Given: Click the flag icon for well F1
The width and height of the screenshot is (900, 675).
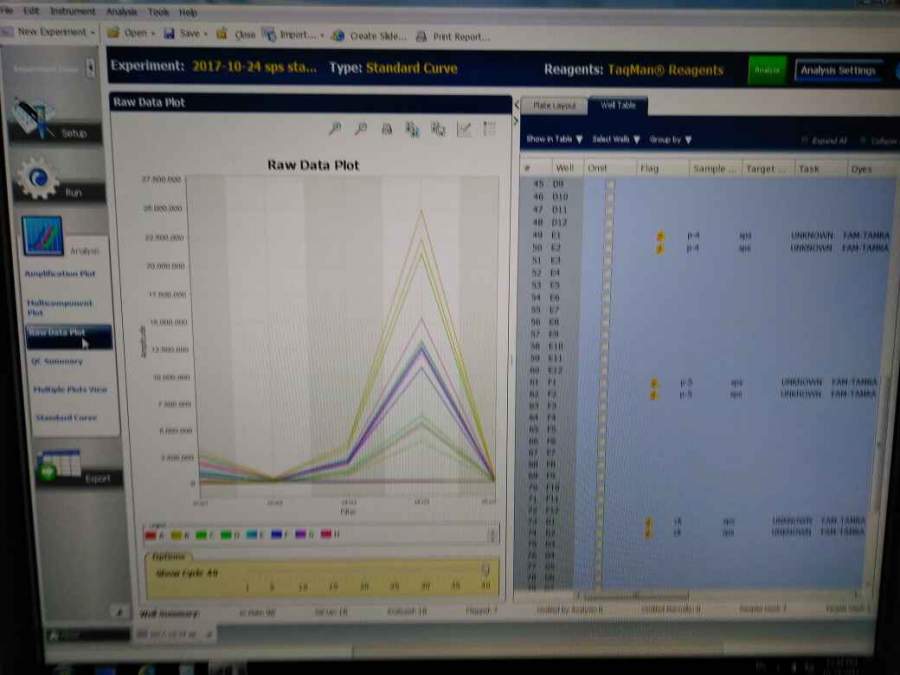Looking at the screenshot, I should (x=654, y=383).
